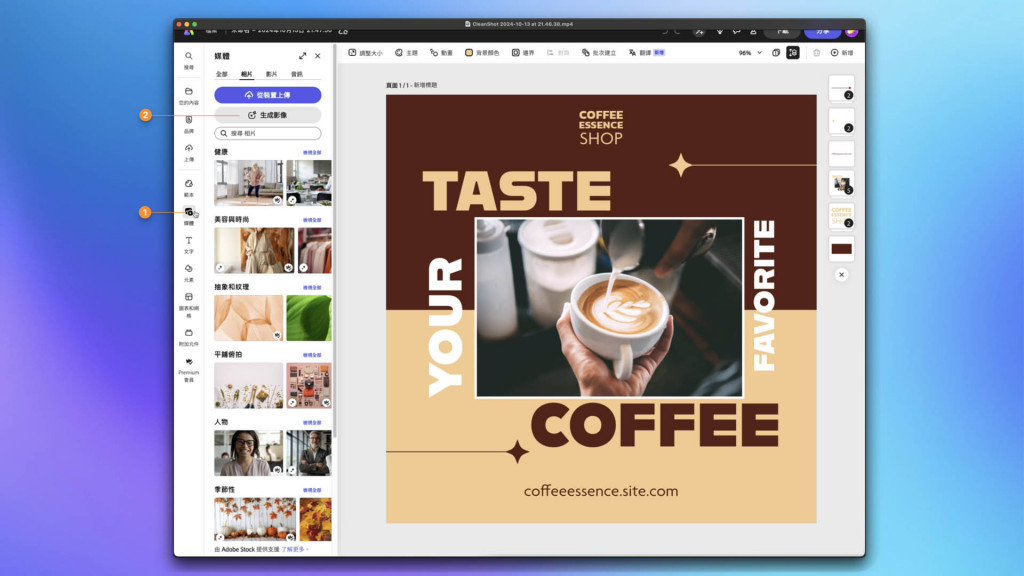
Task: Select the TASTE text on canvas
Action: tap(517, 191)
